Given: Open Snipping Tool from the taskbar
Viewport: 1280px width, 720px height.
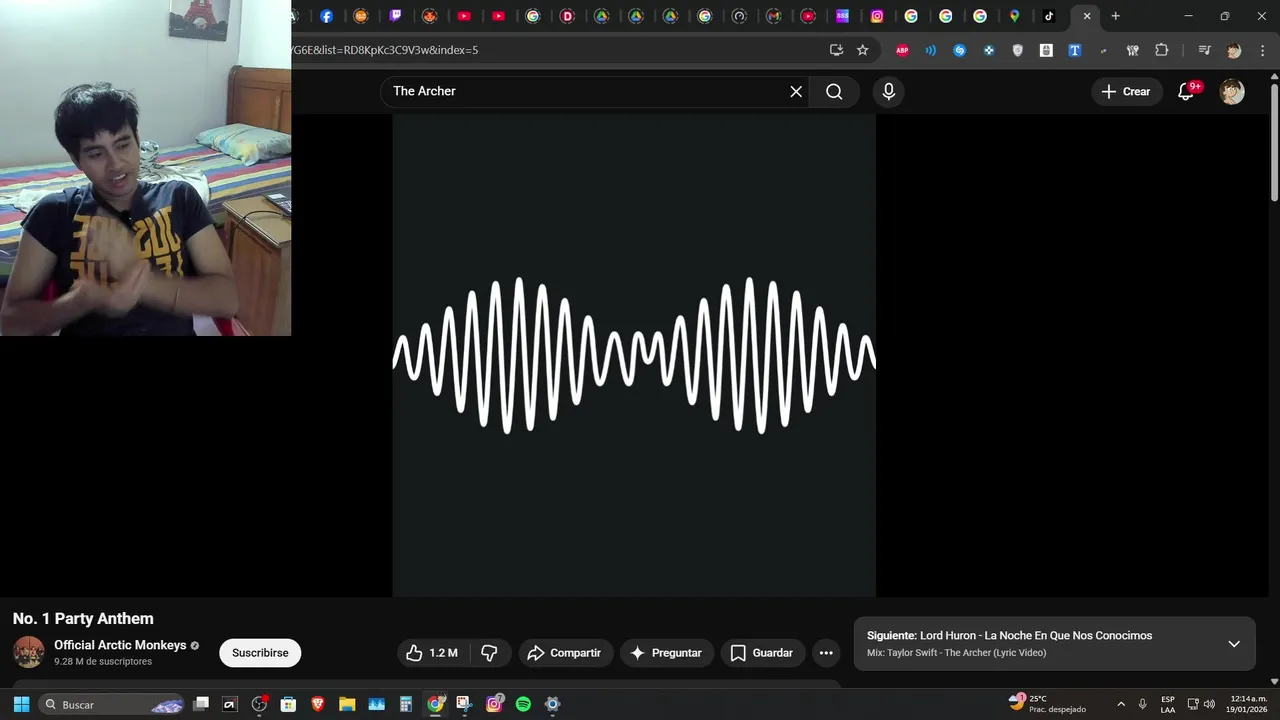Looking at the screenshot, I should (x=464, y=704).
